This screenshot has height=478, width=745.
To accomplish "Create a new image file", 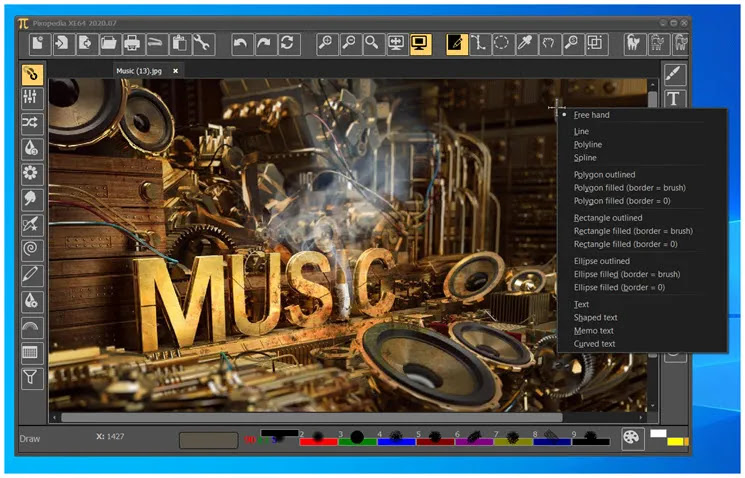I will (40, 44).
